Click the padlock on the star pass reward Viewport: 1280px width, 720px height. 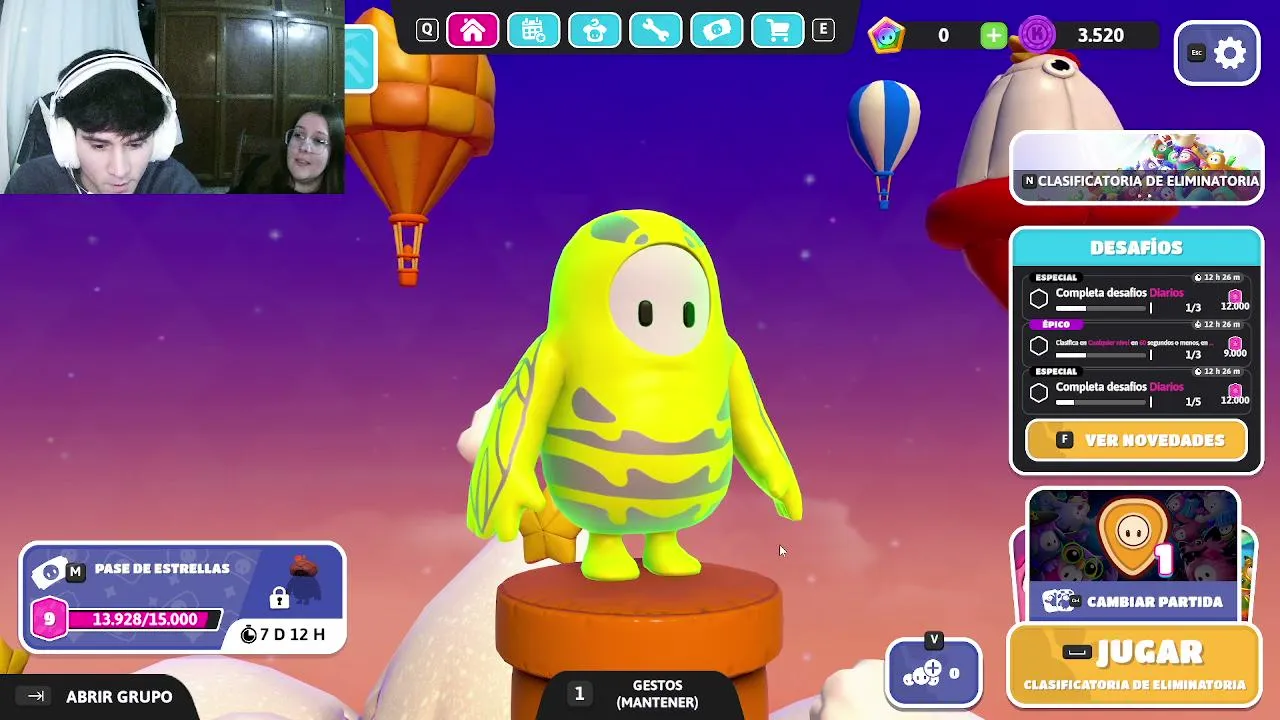tap(279, 598)
